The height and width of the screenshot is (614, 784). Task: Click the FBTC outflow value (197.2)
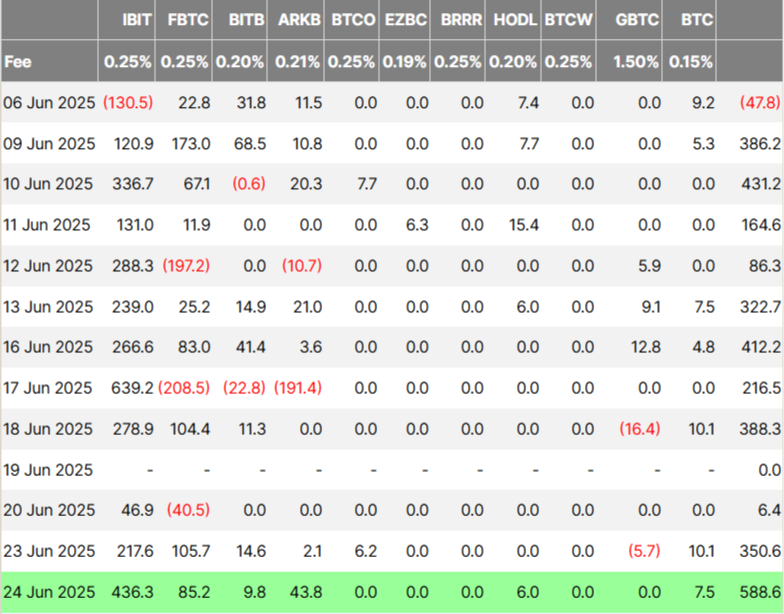[x=186, y=266]
